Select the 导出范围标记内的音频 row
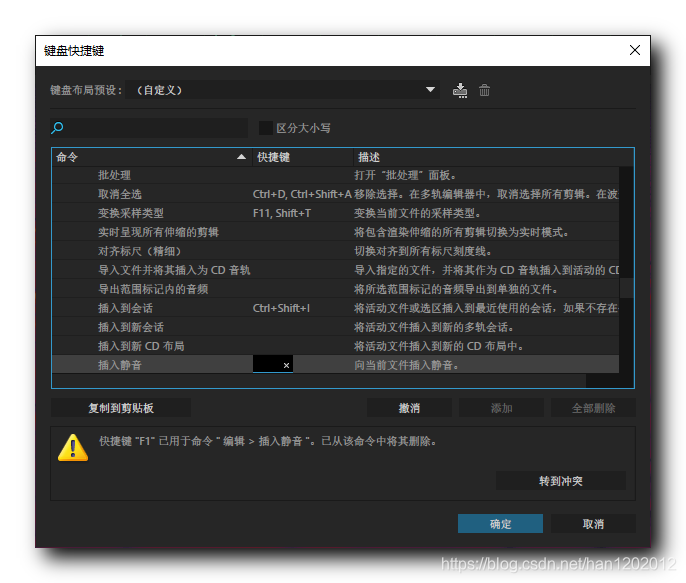Viewport: 686px width, 583px height. pos(335,289)
